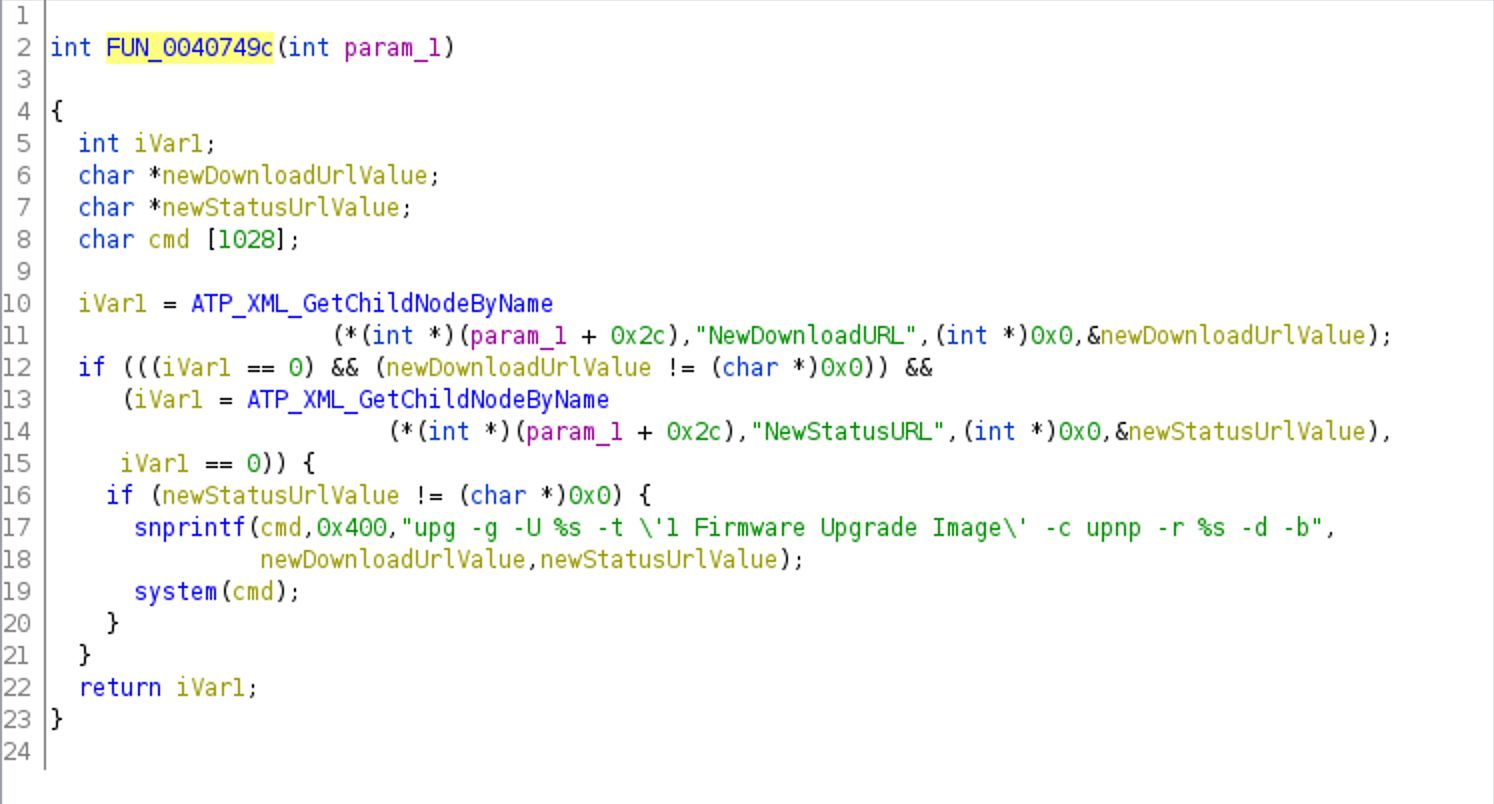Click newStatusUrlValue in the line 16 condition

click(281, 495)
